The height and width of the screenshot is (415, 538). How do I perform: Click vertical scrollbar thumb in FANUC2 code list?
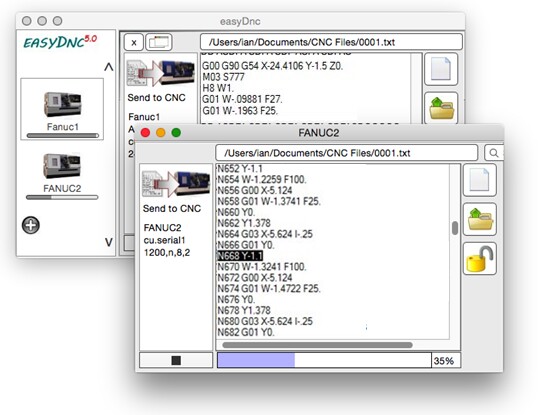tap(455, 228)
